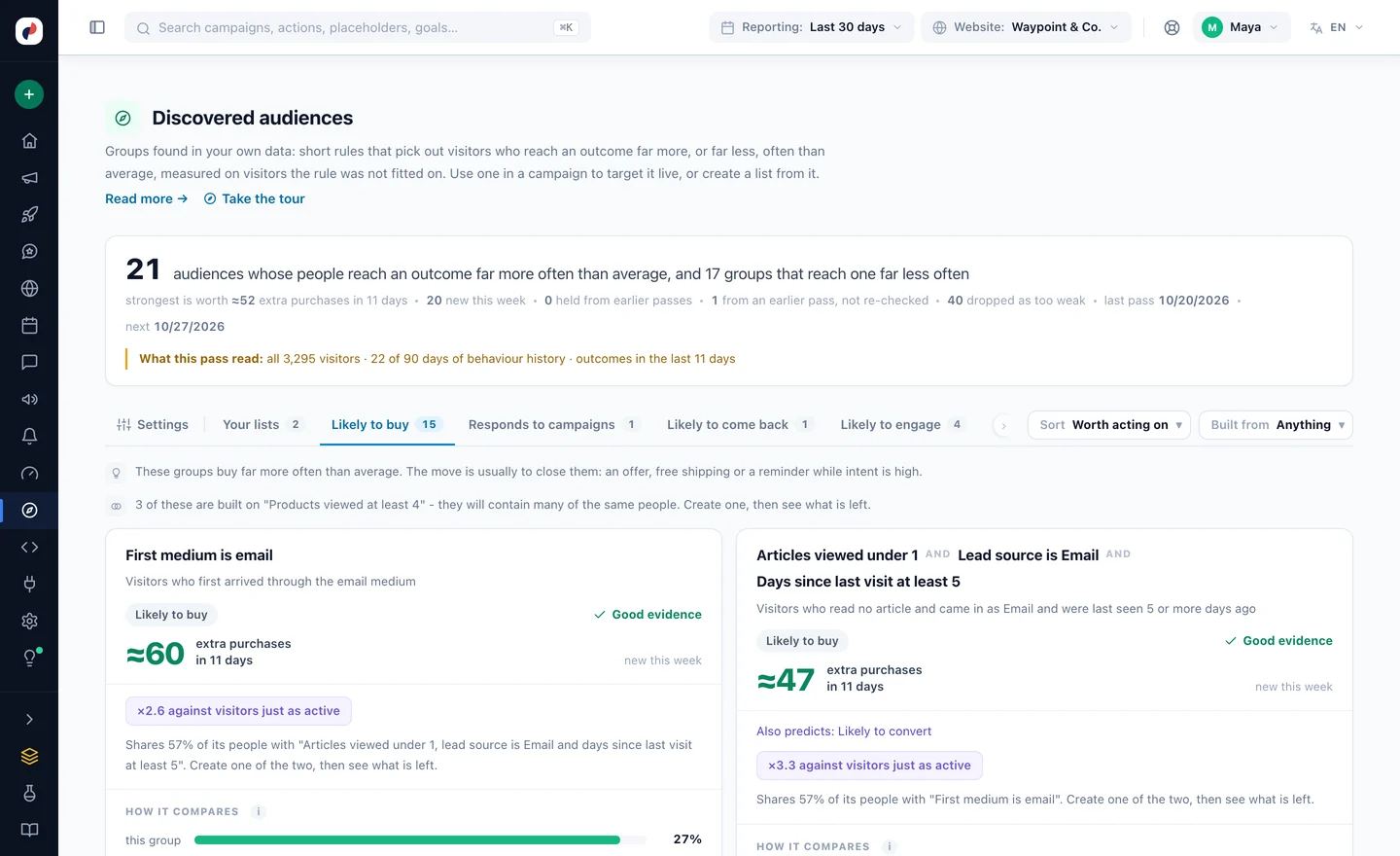Open the globe icon in sidebar

[29, 289]
